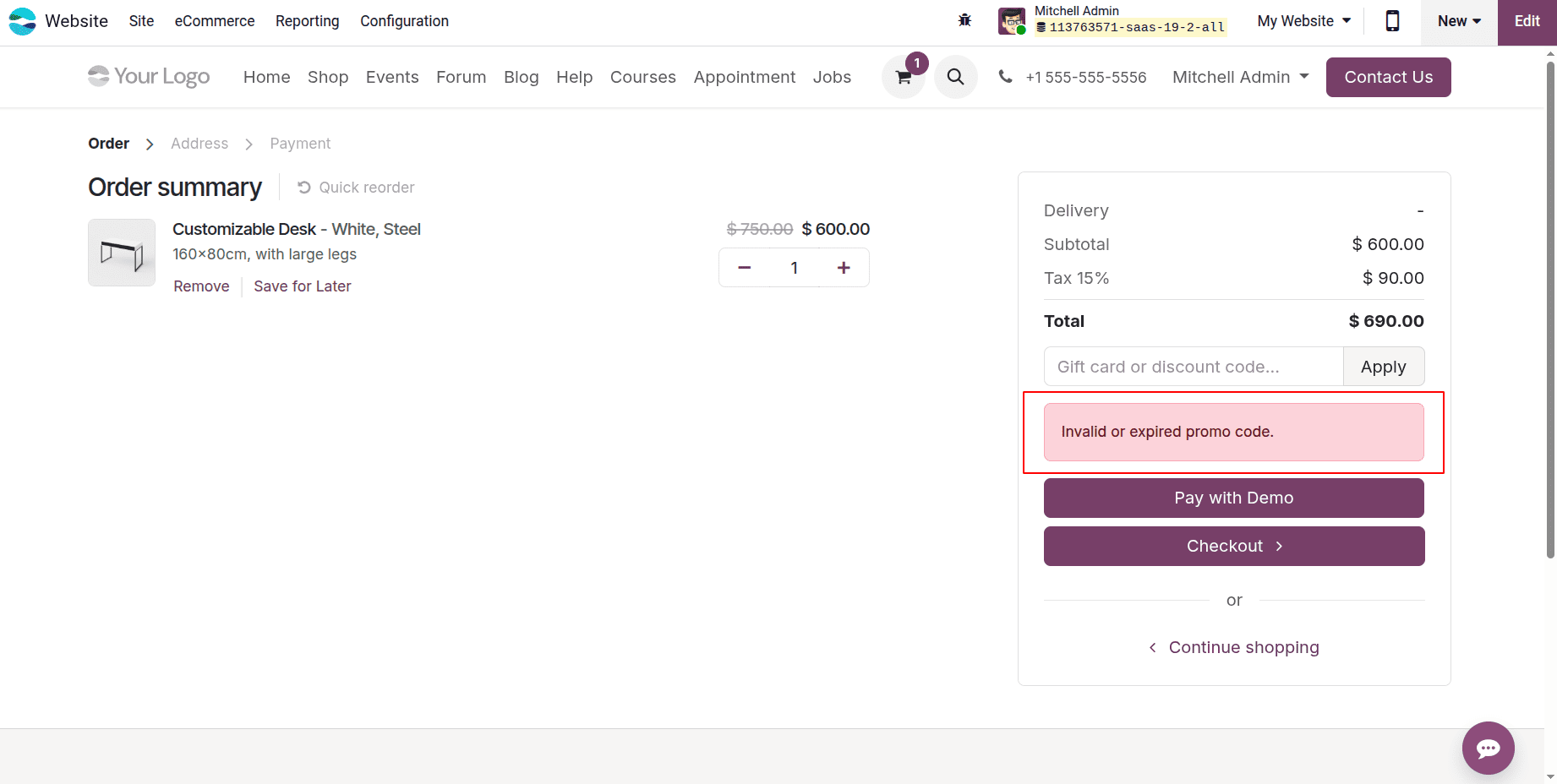Viewport: 1557px width, 784px height.
Task: Click the phone number +1 555-555-5556
Action: (1085, 77)
